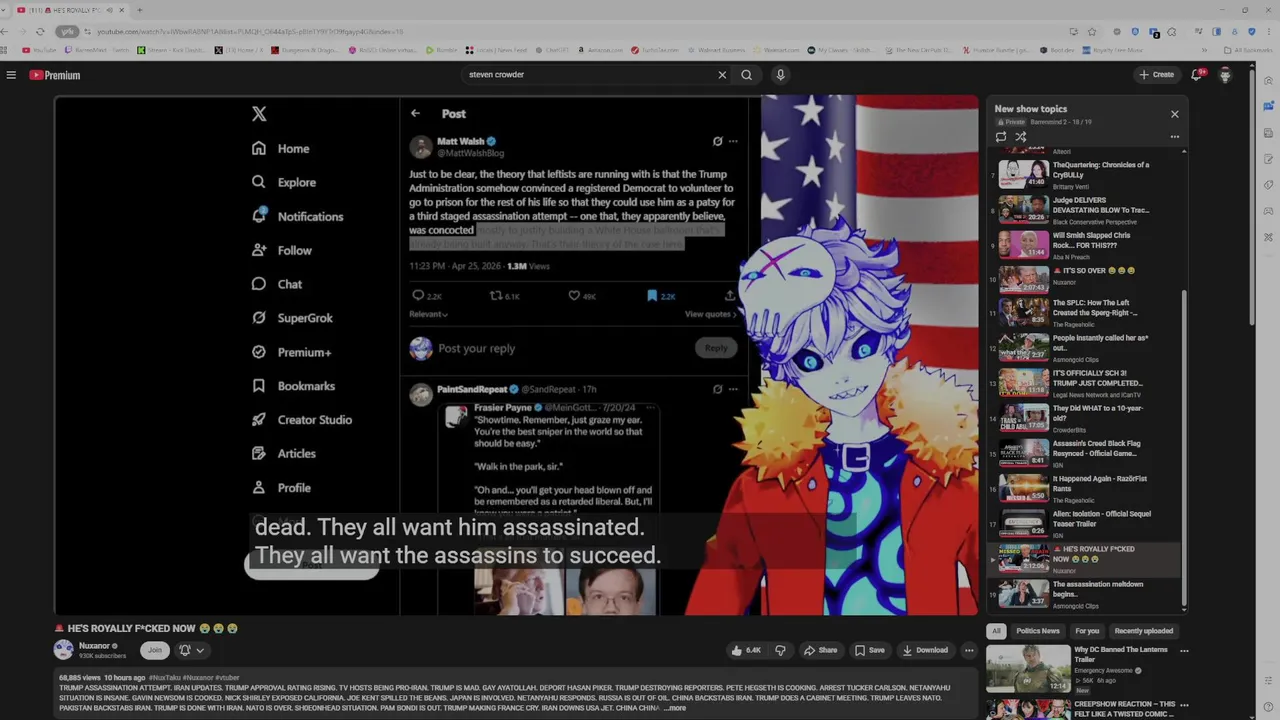Open more actions beside Download

[x=968, y=650]
